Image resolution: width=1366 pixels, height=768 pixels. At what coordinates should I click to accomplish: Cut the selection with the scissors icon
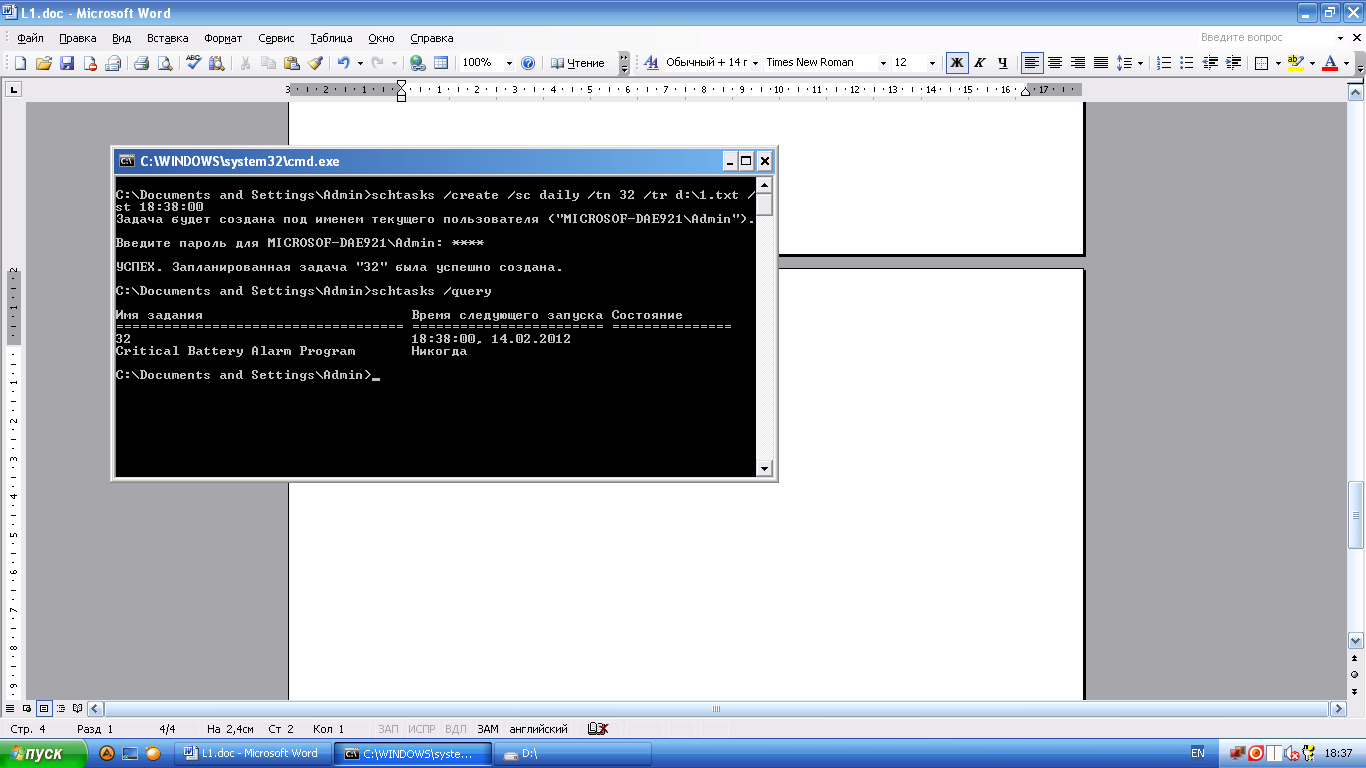click(x=245, y=63)
